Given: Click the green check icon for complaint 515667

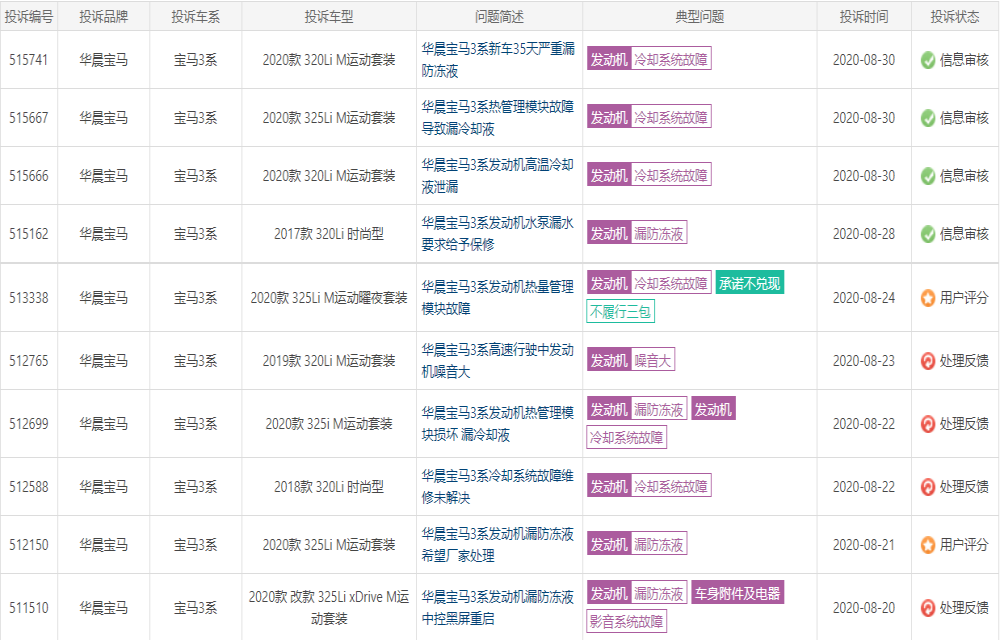Looking at the screenshot, I should point(928,118).
